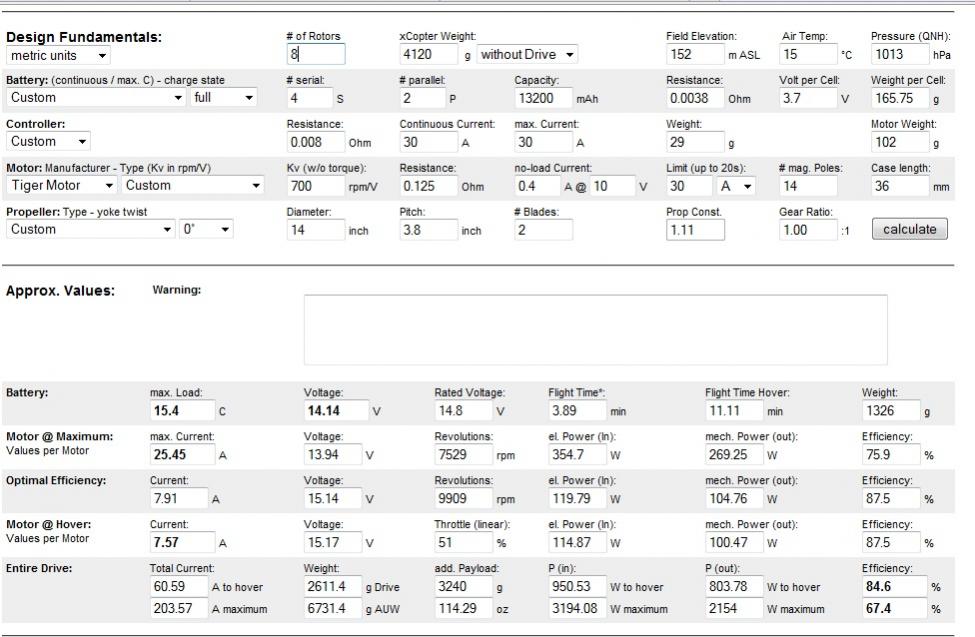Image resolution: width=975 pixels, height=637 pixels.
Task: Click the # of Rotors field
Action: tap(315, 54)
